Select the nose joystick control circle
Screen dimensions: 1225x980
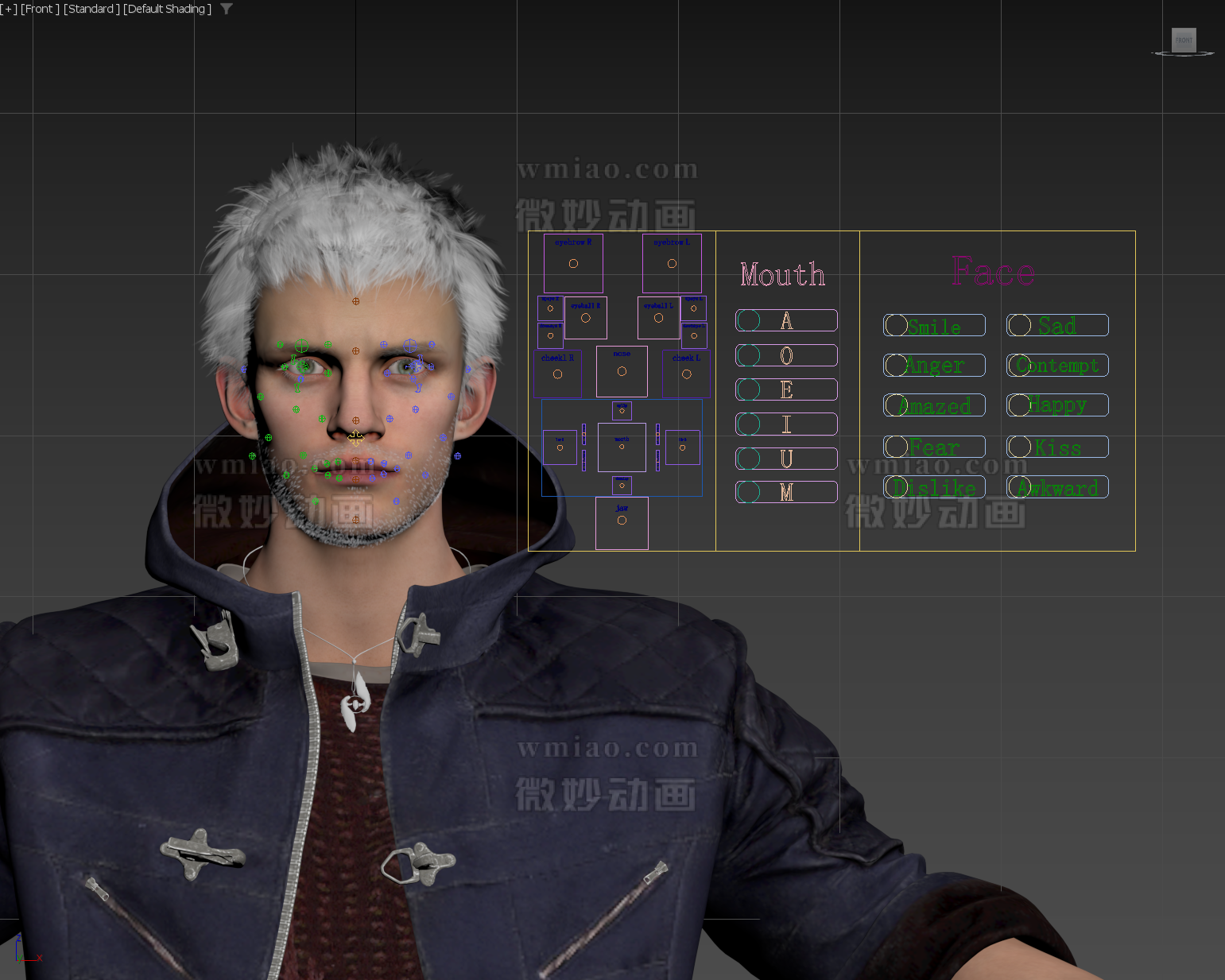coord(622,371)
